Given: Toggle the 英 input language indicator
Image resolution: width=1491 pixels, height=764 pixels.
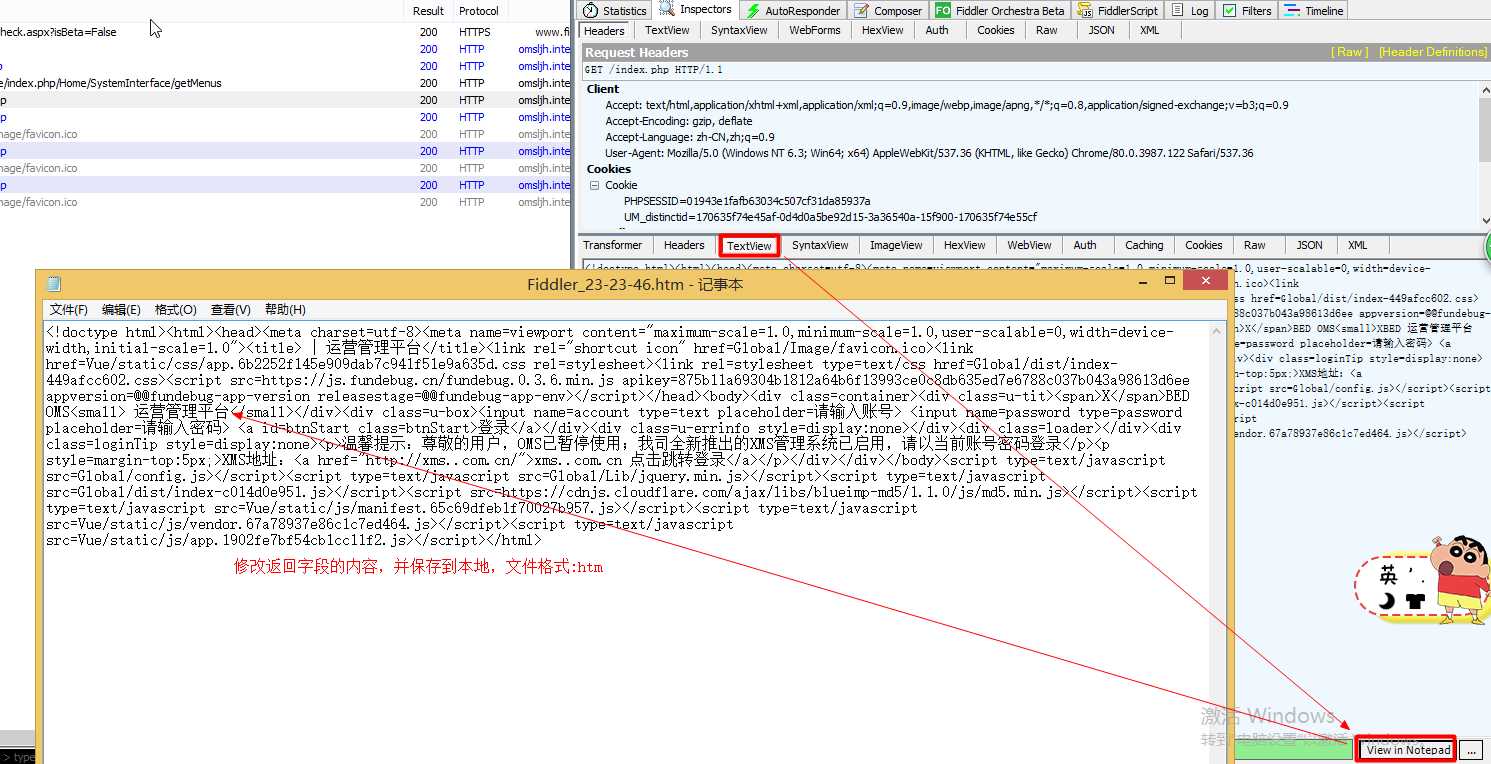Looking at the screenshot, I should click(x=1388, y=575).
